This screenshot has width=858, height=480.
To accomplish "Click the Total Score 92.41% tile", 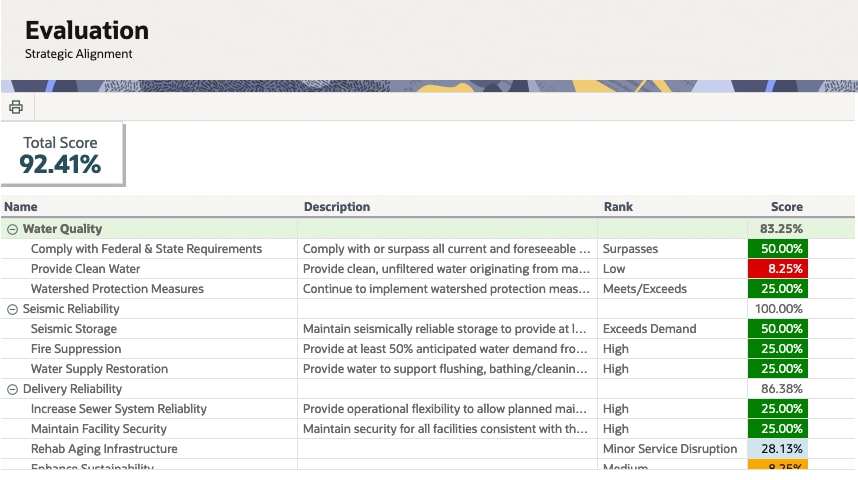I will [x=61, y=154].
